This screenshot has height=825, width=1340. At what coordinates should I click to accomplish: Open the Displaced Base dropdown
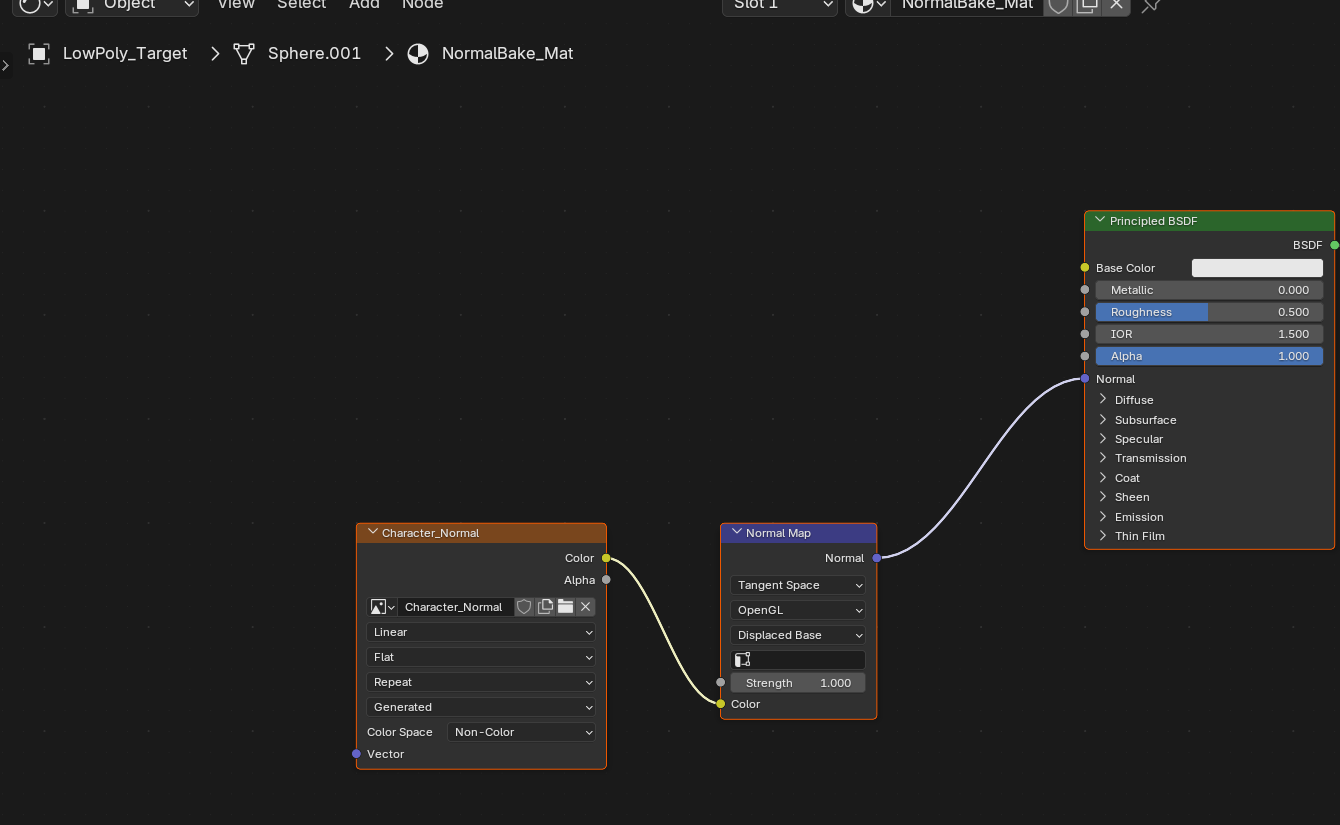pos(798,635)
